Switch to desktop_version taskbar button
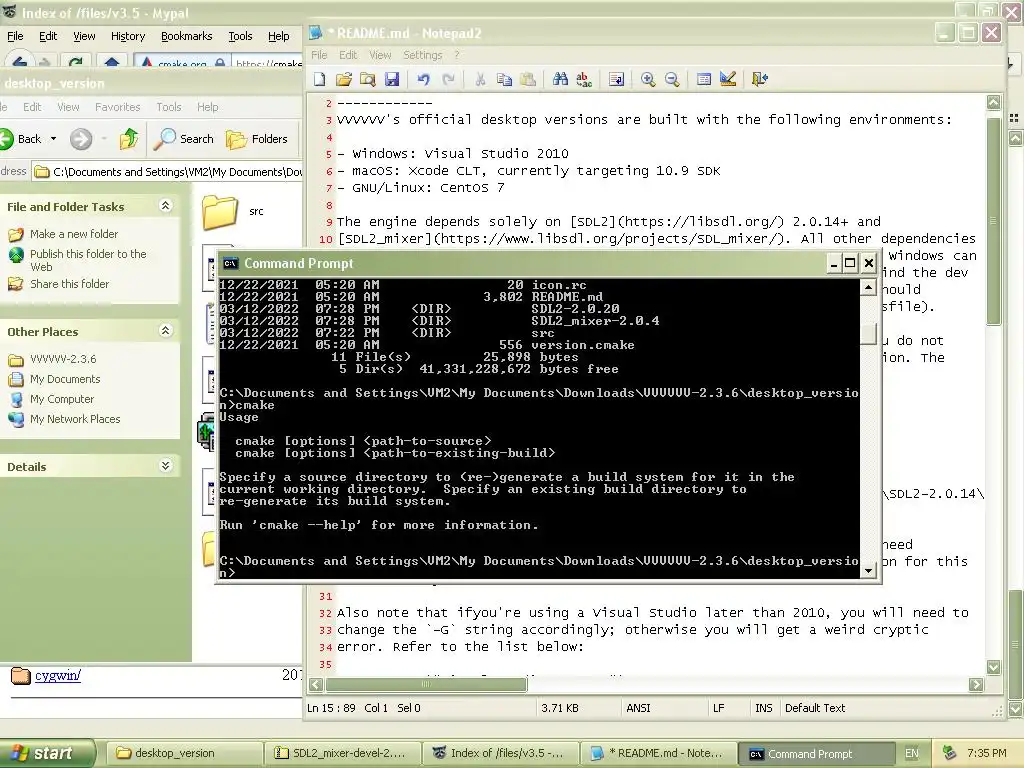1024x768 pixels. click(183, 753)
